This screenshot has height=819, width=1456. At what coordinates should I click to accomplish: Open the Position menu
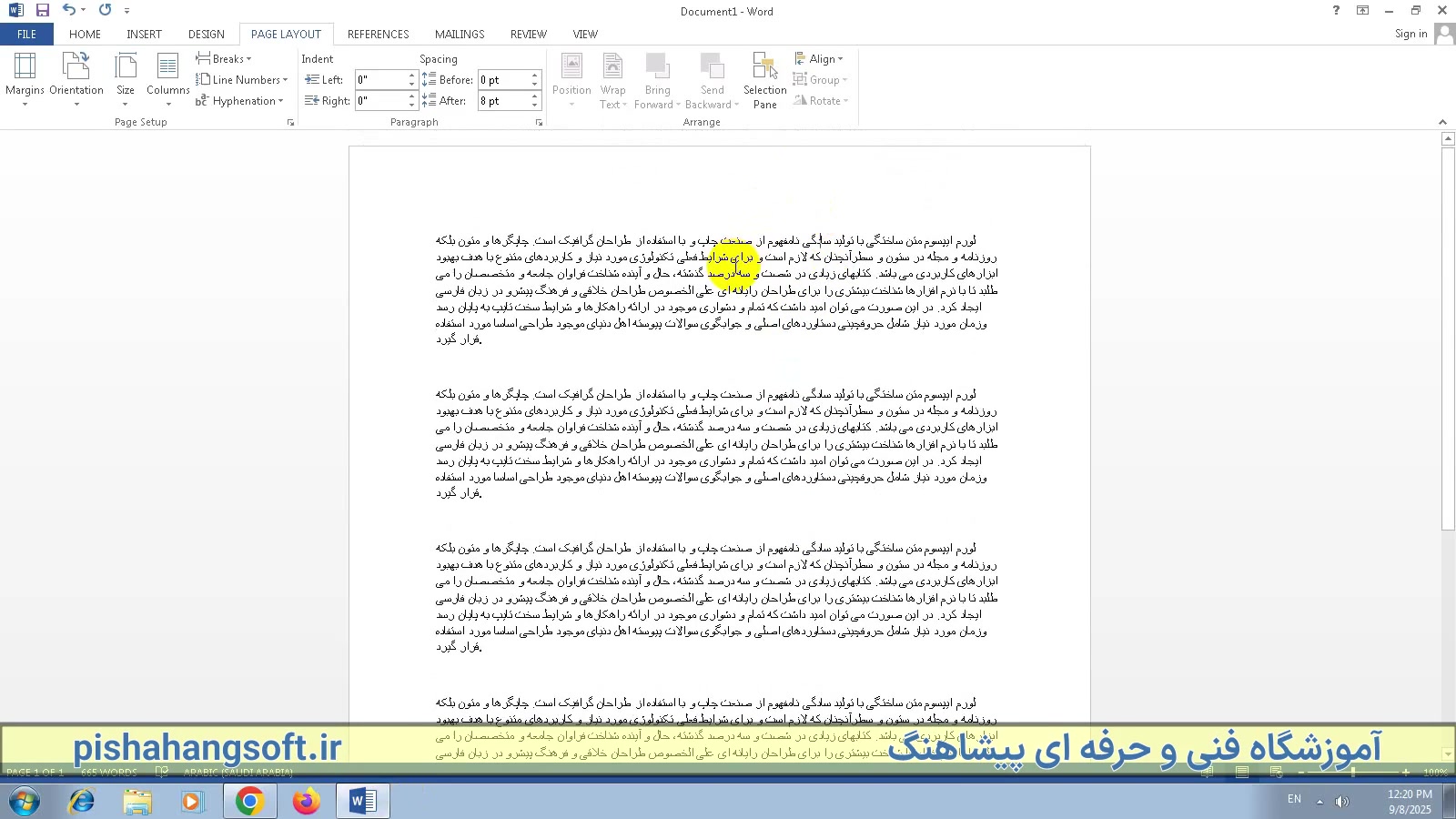(571, 80)
